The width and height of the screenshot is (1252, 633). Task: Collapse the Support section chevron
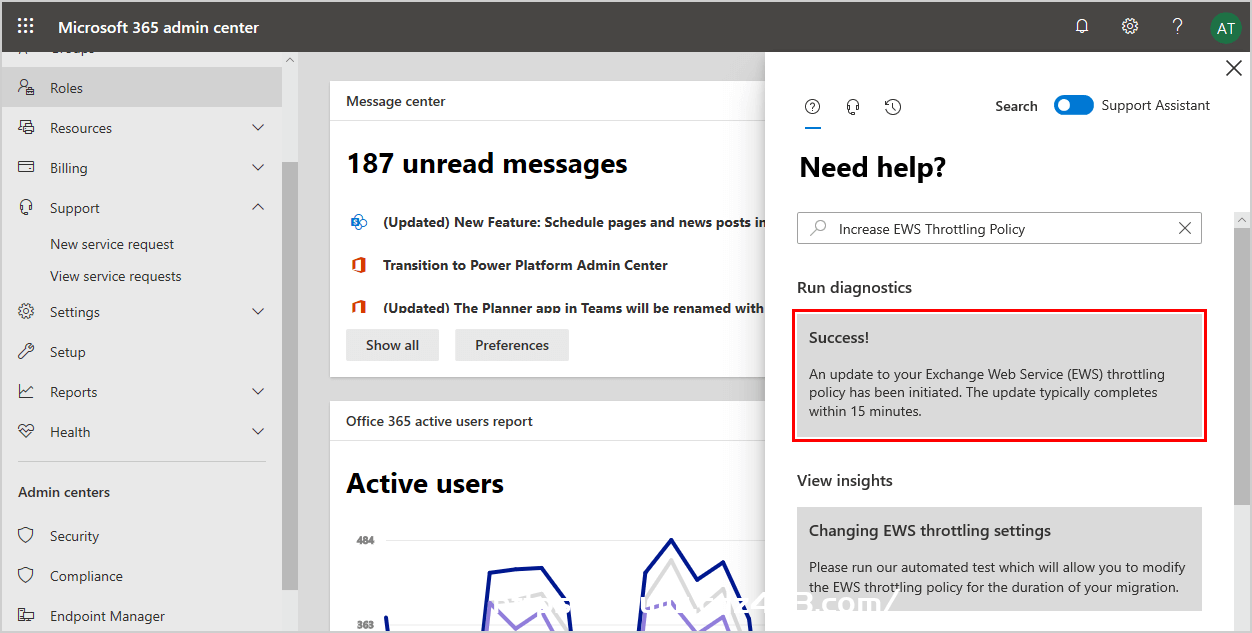click(258, 208)
